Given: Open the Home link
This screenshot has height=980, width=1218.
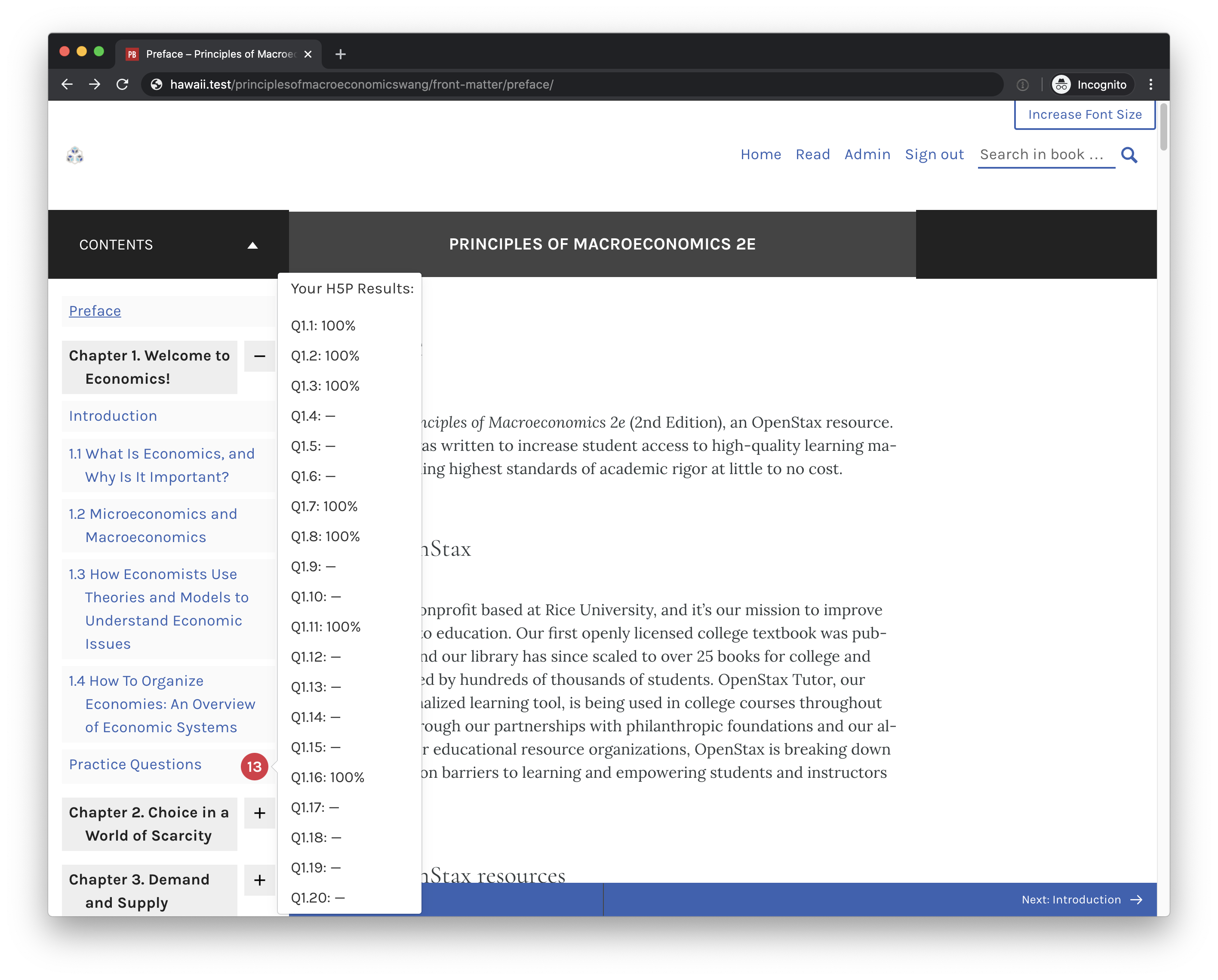Looking at the screenshot, I should (x=760, y=154).
